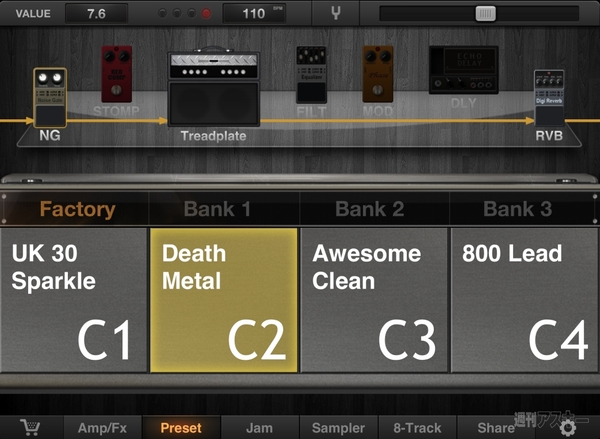Open the settings gear
The height and width of the screenshot is (439, 600).
pos(568,427)
